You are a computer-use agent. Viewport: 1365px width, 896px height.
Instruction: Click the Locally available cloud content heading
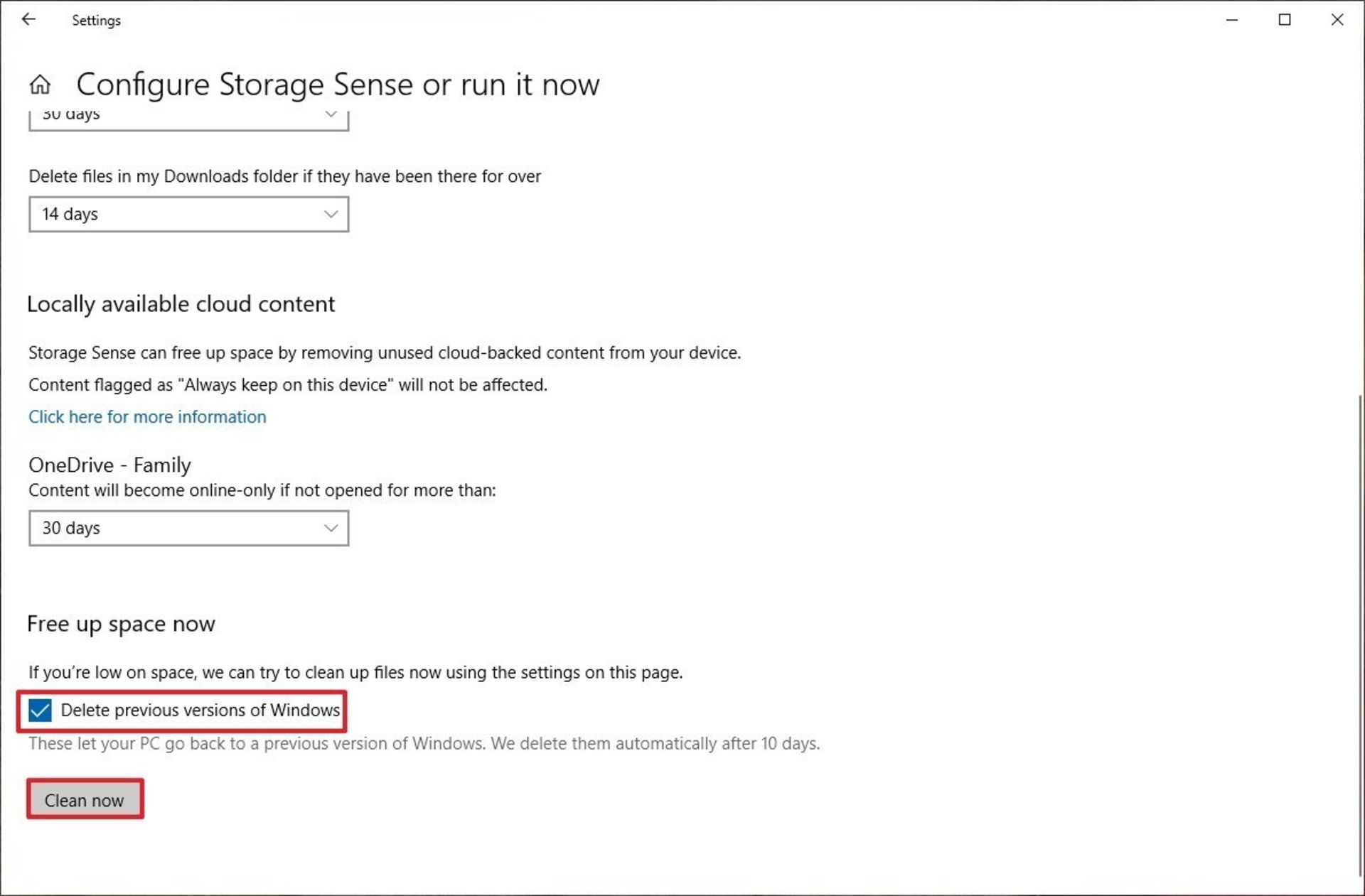coord(181,304)
